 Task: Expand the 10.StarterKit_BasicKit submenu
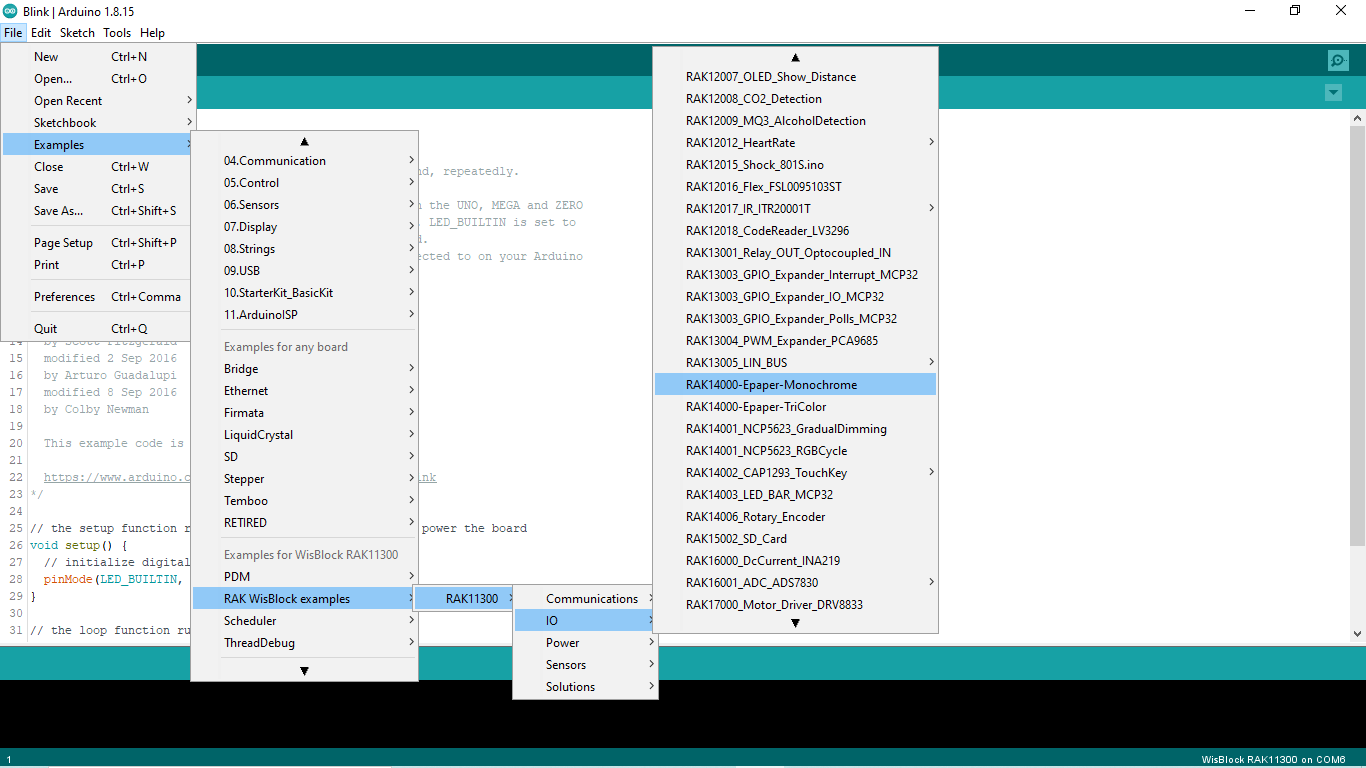coord(304,293)
